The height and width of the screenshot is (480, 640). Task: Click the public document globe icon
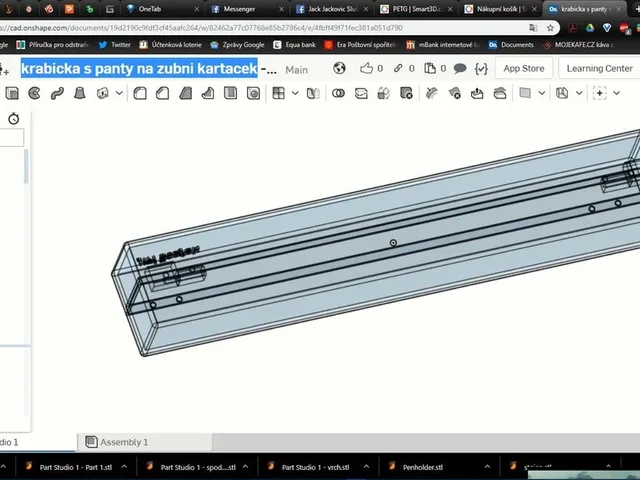pyautogui.click(x=339, y=68)
